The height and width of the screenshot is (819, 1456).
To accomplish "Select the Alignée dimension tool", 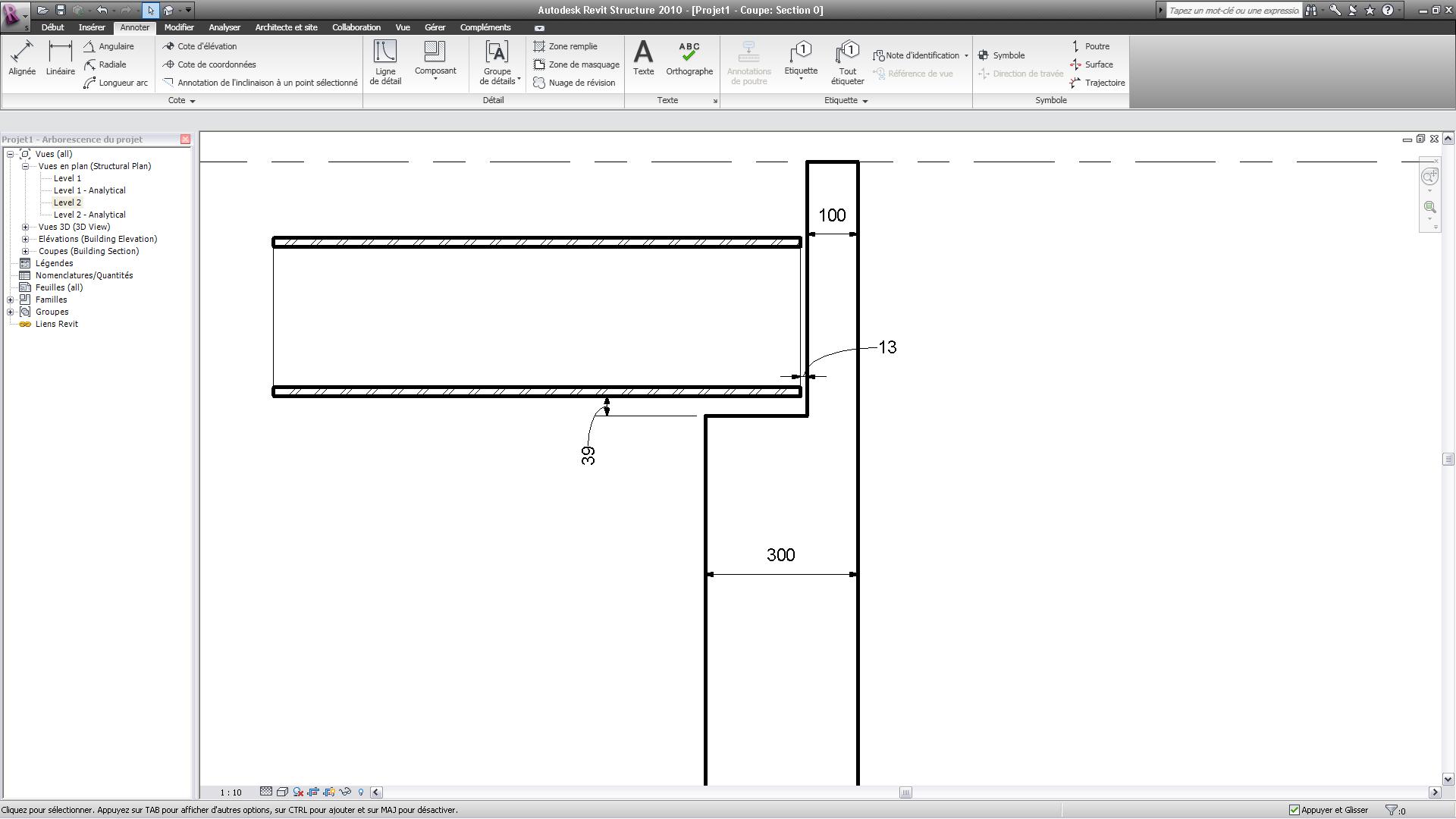I will 22,58.
